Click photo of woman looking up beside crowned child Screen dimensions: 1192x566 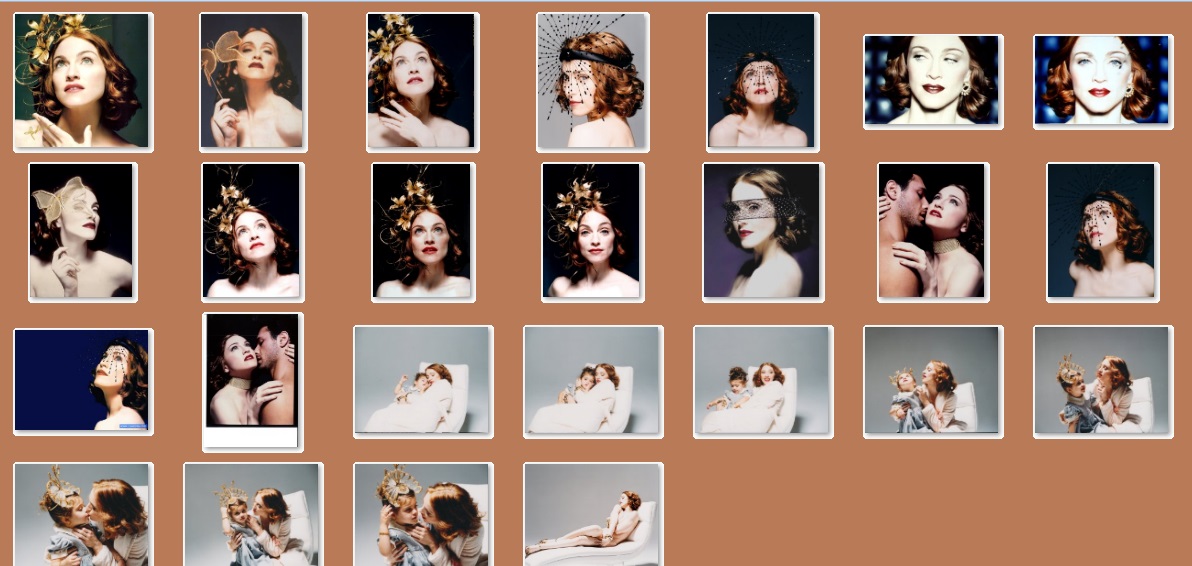tap(932, 381)
